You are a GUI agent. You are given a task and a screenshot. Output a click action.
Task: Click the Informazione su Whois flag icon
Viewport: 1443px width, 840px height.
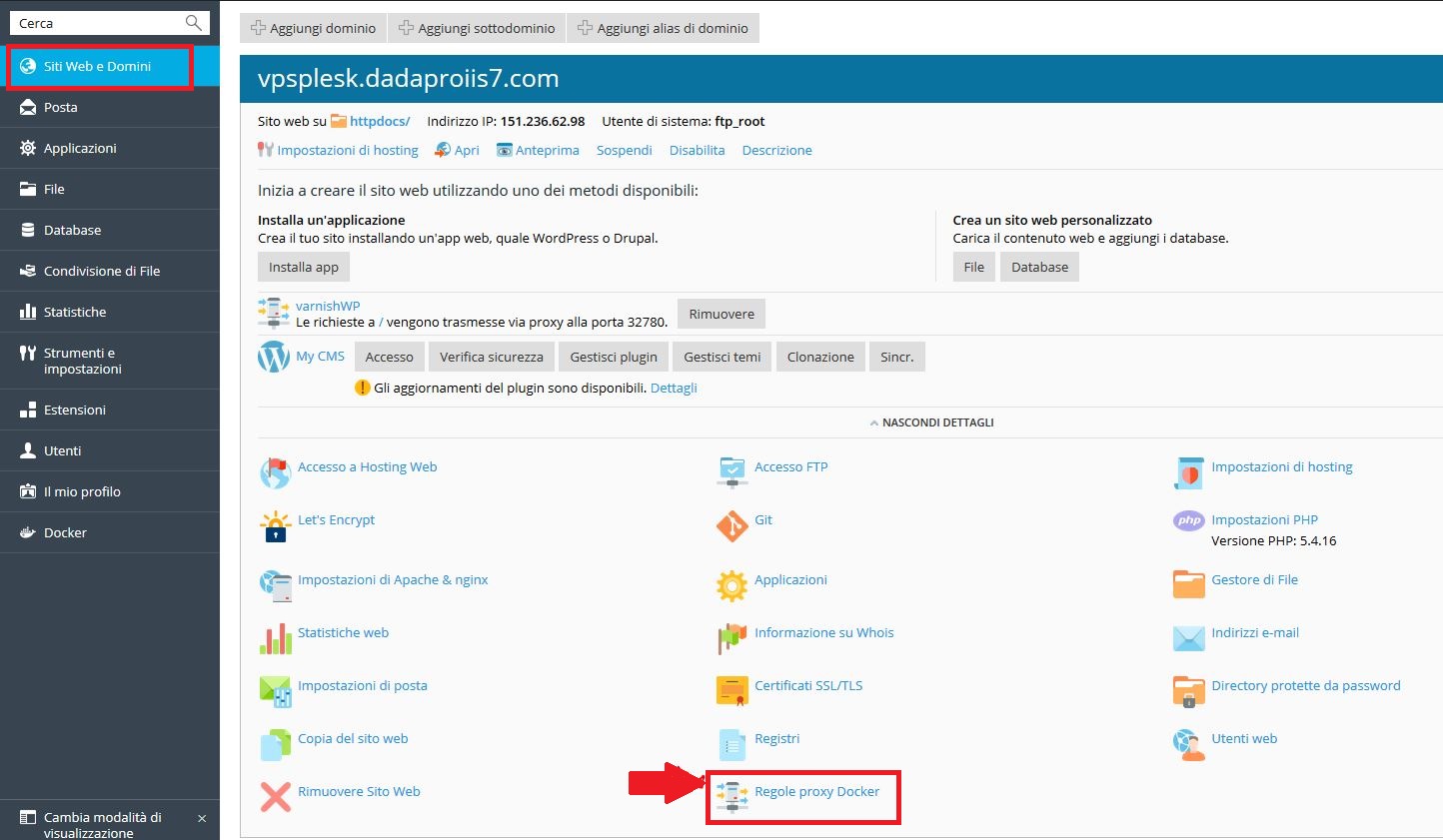tap(732, 639)
